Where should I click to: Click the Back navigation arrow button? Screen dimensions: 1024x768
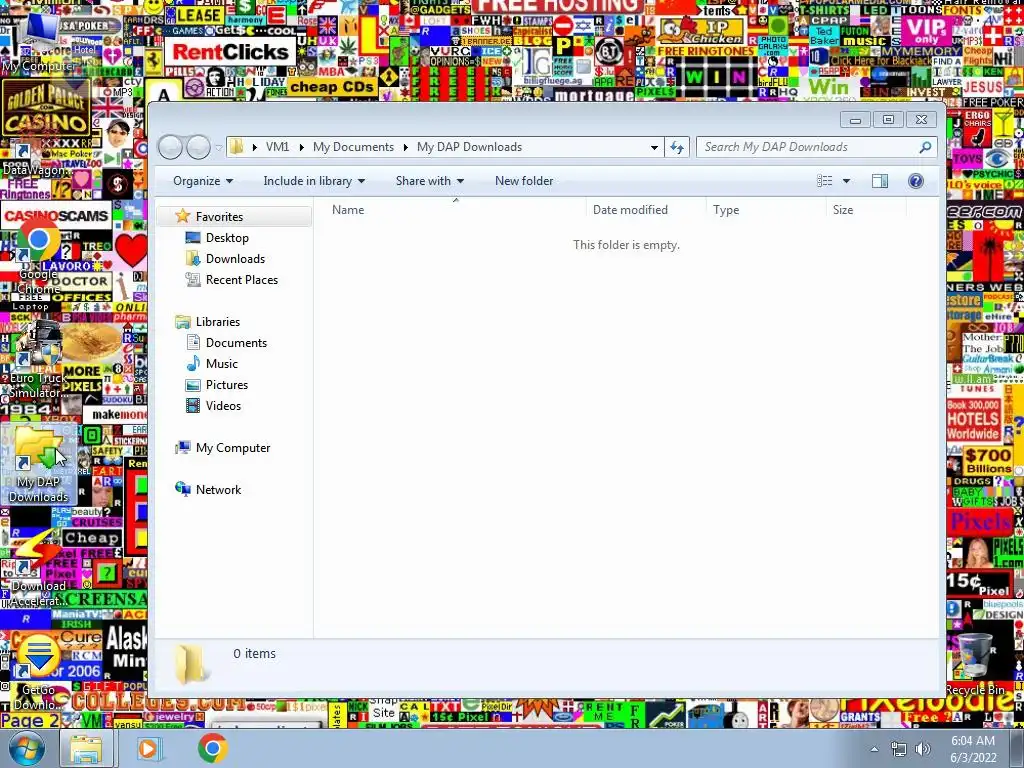170,148
